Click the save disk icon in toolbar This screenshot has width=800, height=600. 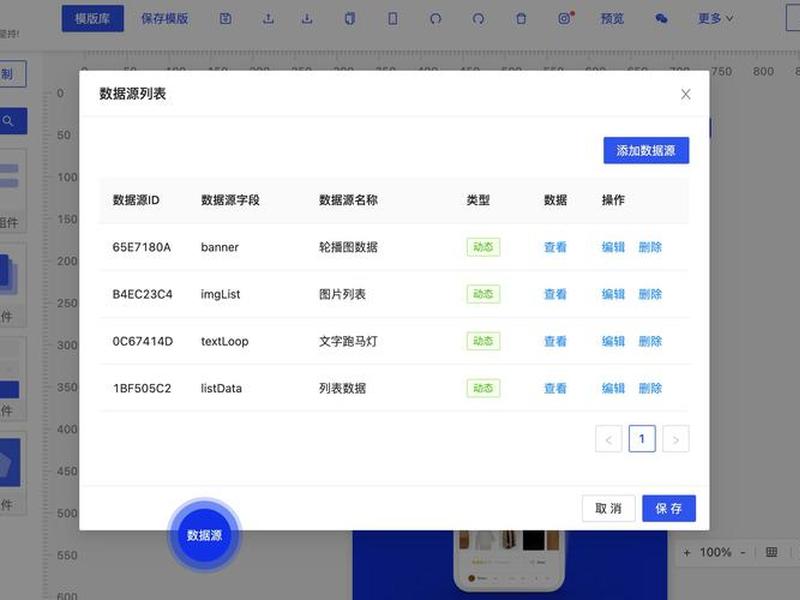click(x=226, y=19)
